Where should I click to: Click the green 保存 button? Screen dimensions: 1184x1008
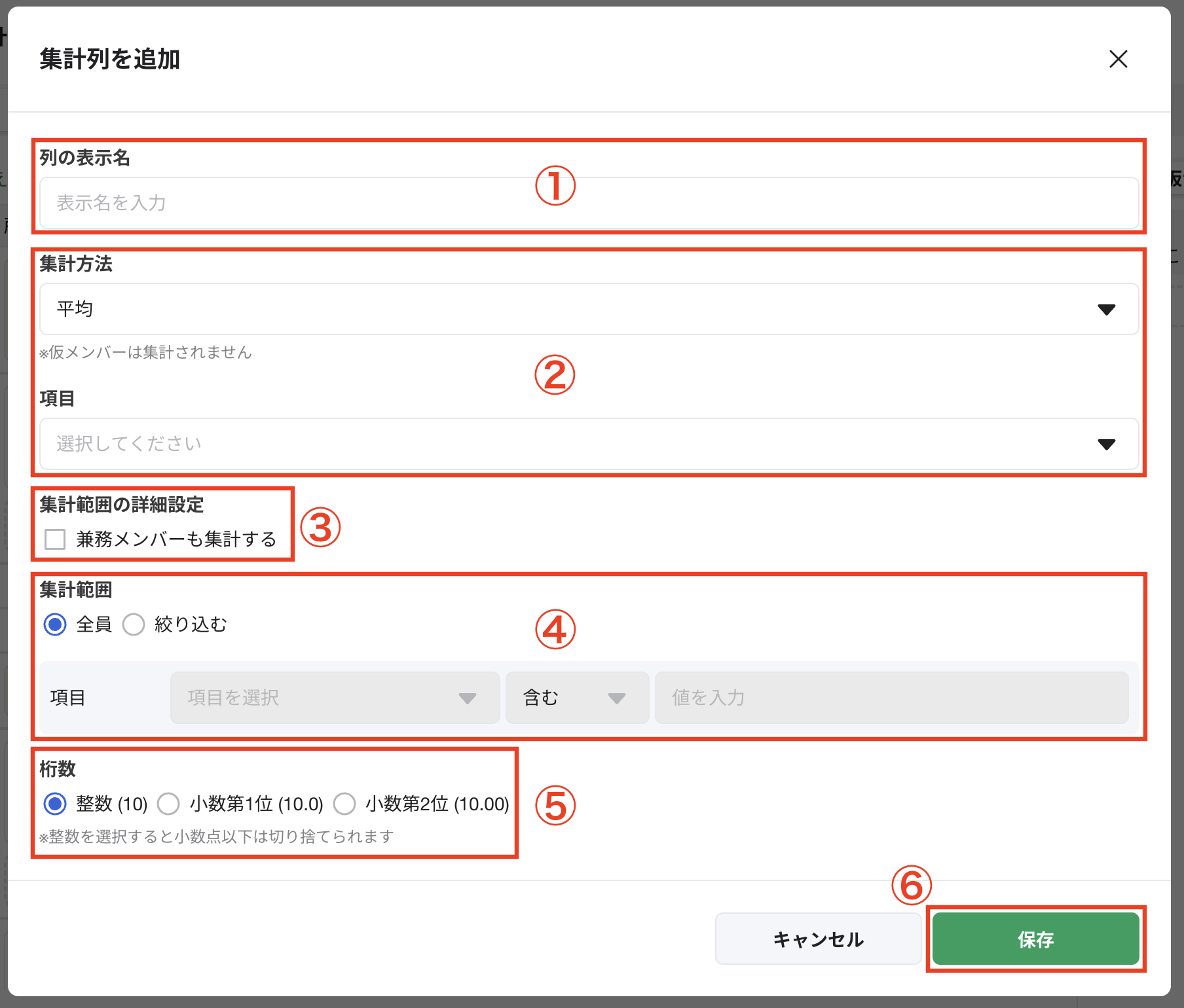1035,939
